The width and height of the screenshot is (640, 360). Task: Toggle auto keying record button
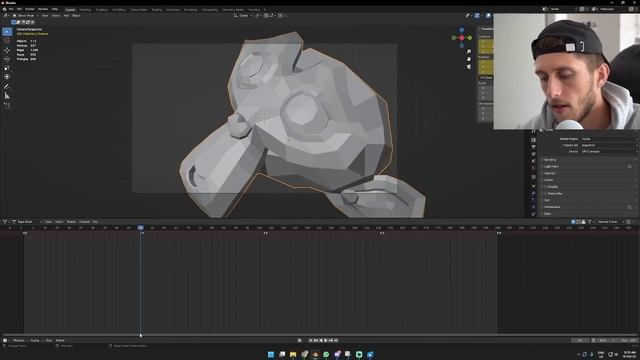(x=300, y=340)
